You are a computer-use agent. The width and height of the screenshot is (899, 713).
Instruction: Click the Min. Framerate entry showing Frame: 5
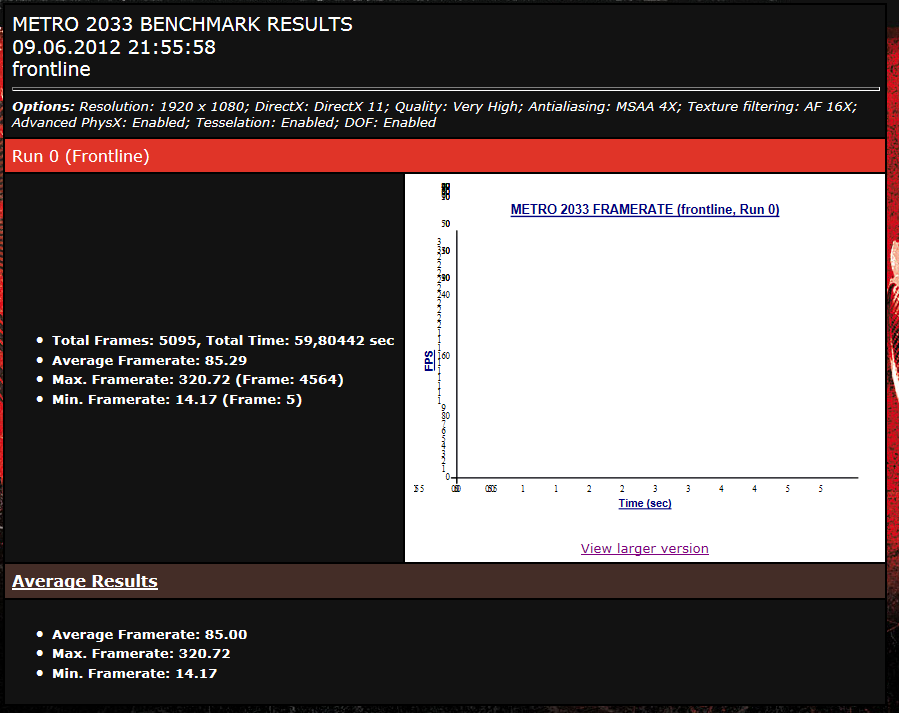pyautogui.click(x=176, y=400)
